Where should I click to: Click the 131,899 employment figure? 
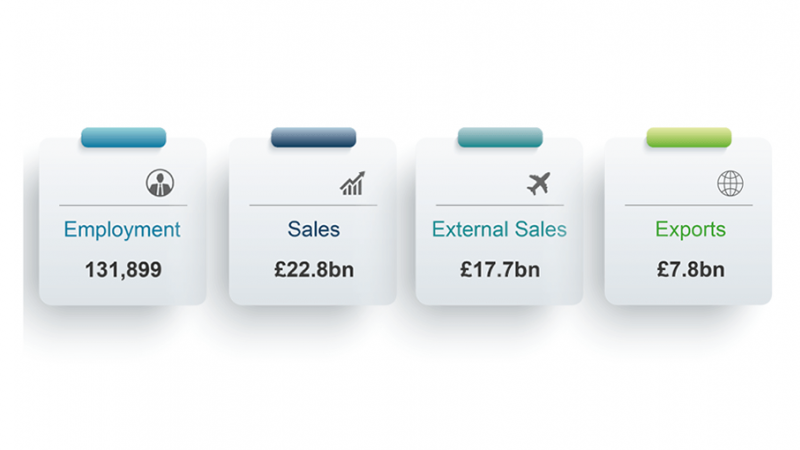[x=123, y=269]
